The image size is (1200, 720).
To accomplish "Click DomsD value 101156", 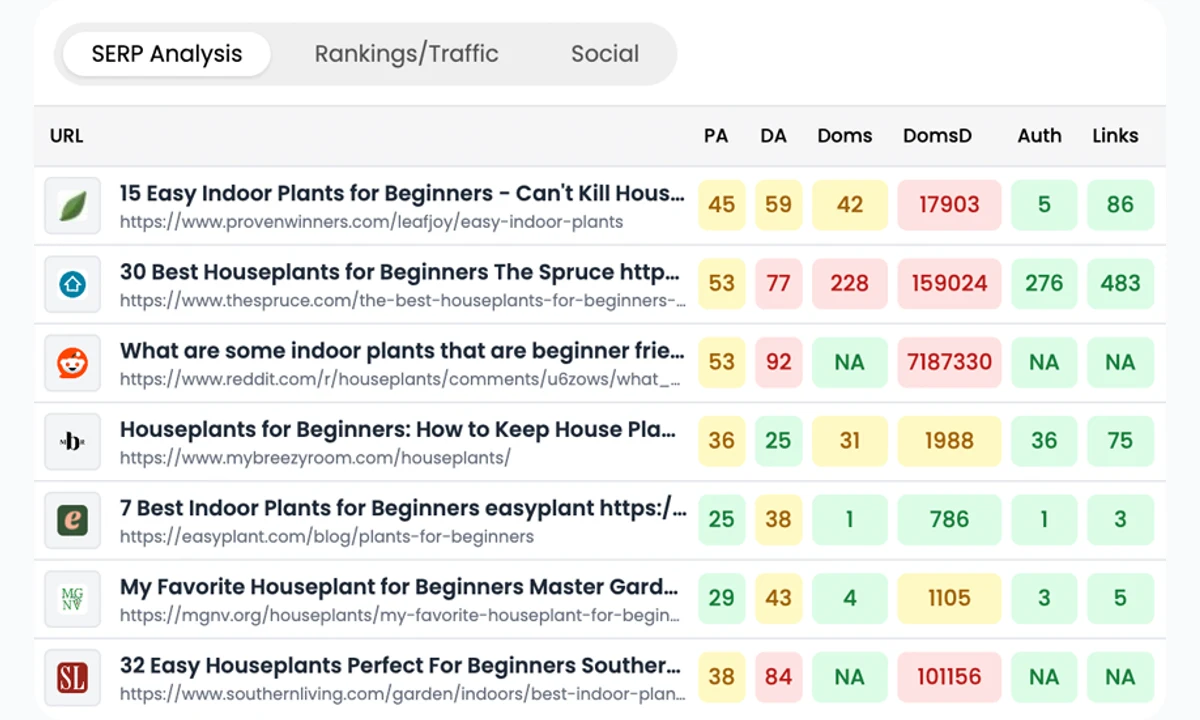I will (x=949, y=677).
